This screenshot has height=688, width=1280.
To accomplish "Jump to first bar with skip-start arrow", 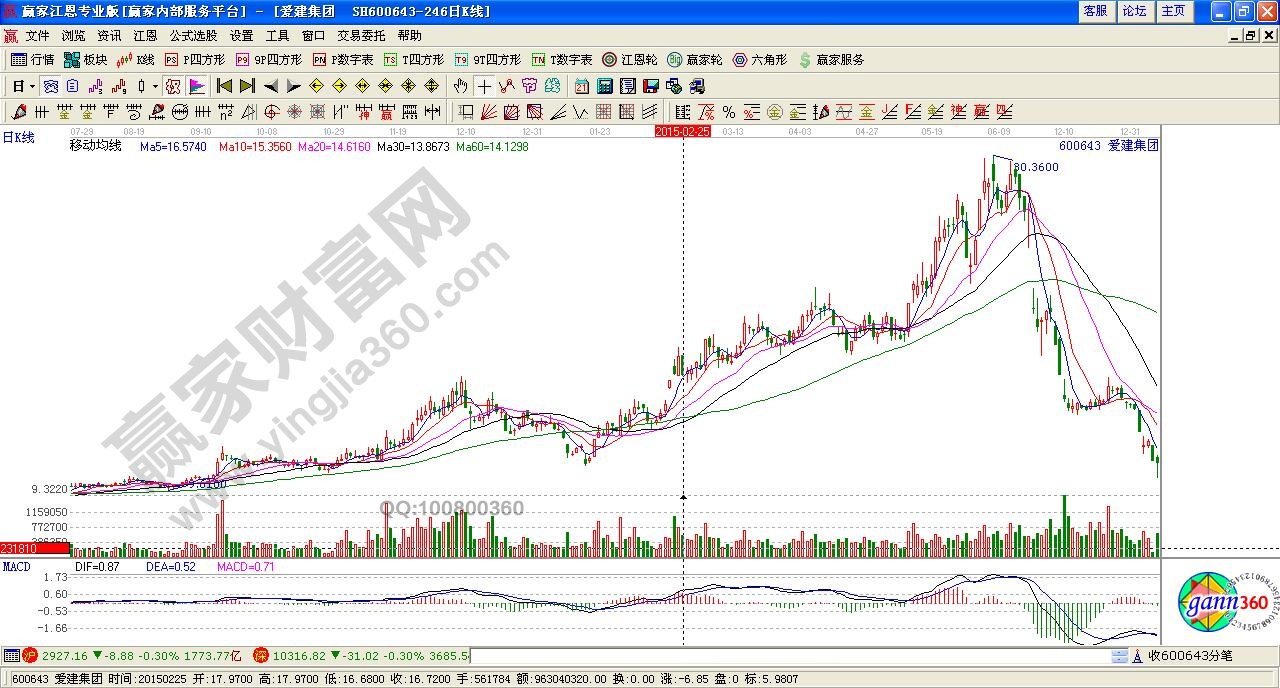I will pos(224,86).
